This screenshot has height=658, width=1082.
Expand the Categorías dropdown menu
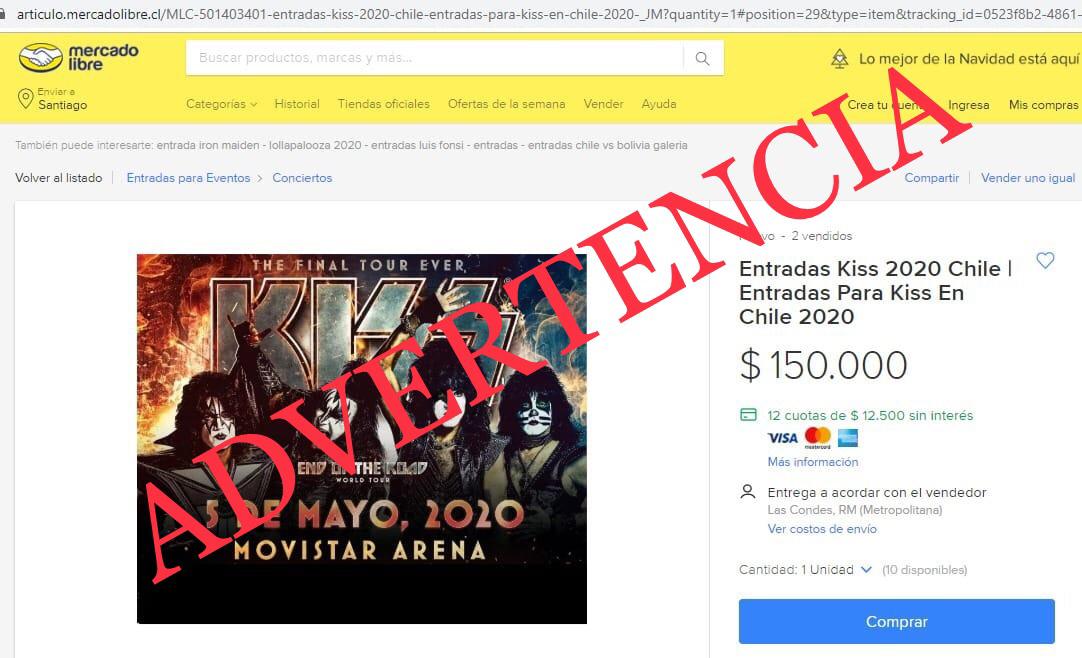[221, 103]
